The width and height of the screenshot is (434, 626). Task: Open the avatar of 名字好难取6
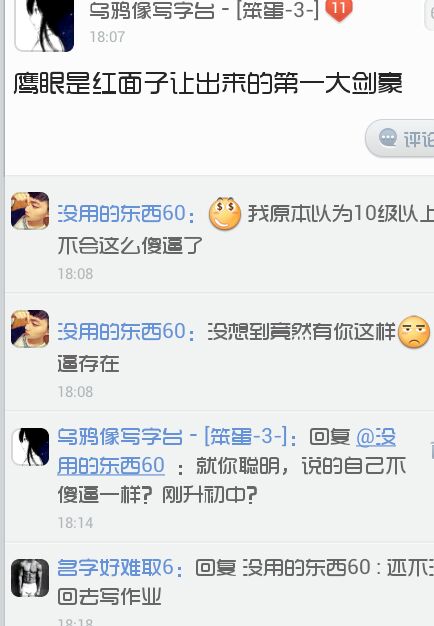pyautogui.click(x=30, y=578)
